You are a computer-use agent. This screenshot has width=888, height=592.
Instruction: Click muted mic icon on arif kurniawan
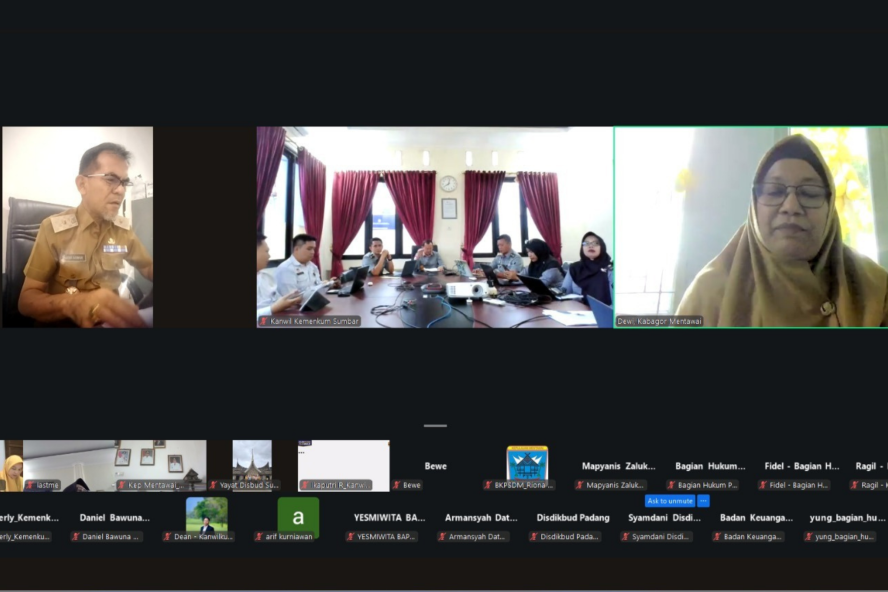coord(260,537)
